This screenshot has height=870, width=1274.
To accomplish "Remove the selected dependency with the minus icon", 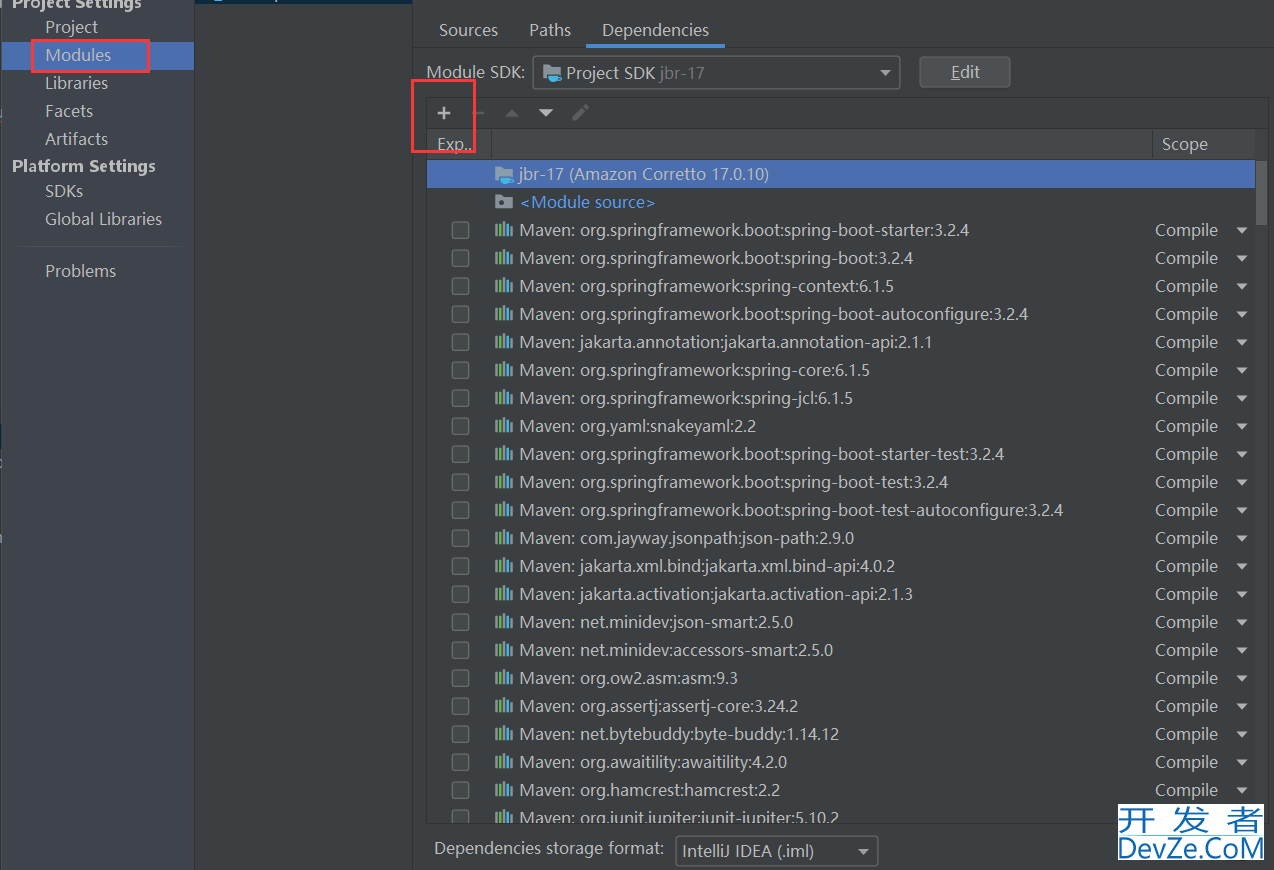I will [479, 113].
